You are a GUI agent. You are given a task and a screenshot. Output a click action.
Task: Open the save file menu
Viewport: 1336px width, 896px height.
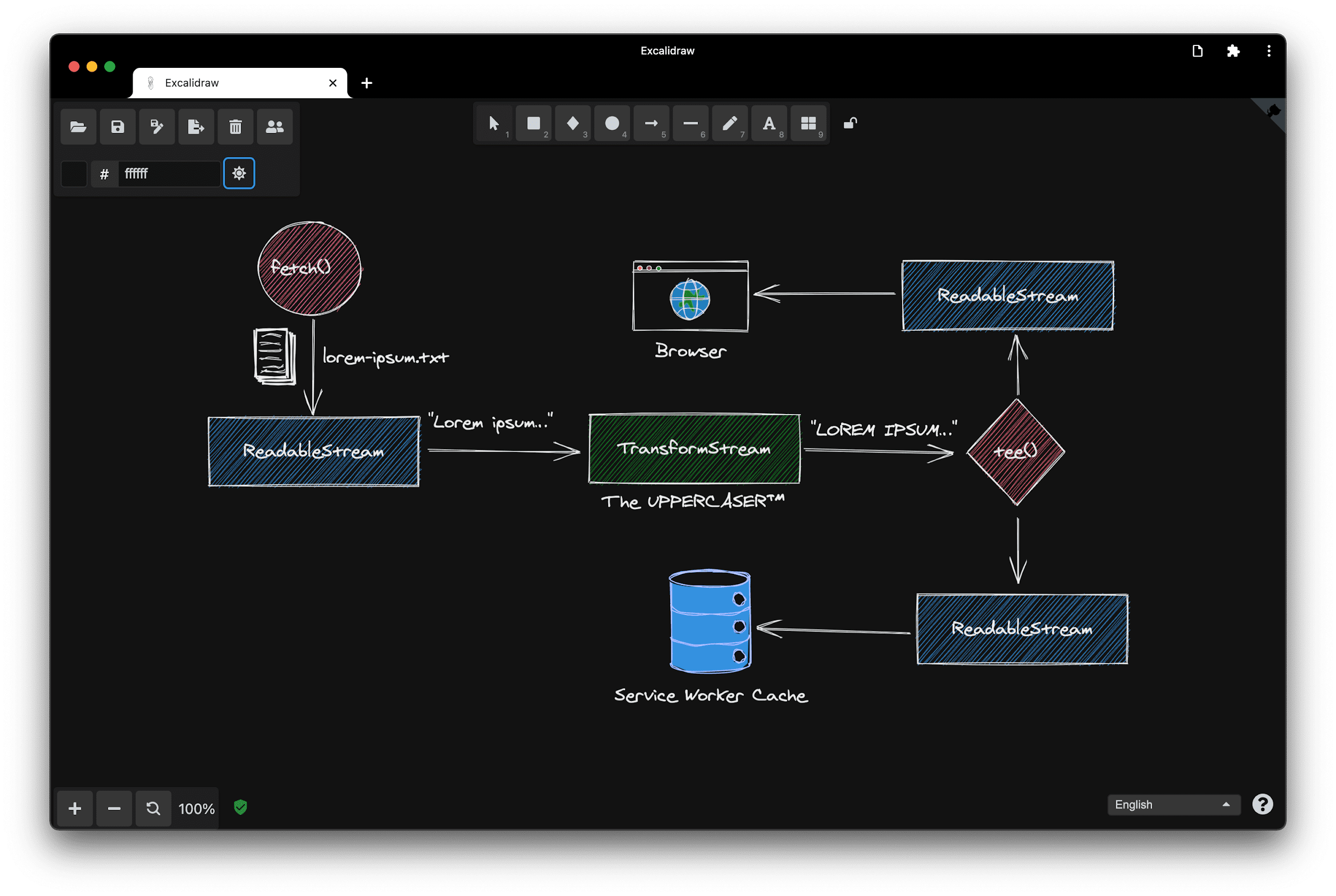(x=117, y=127)
